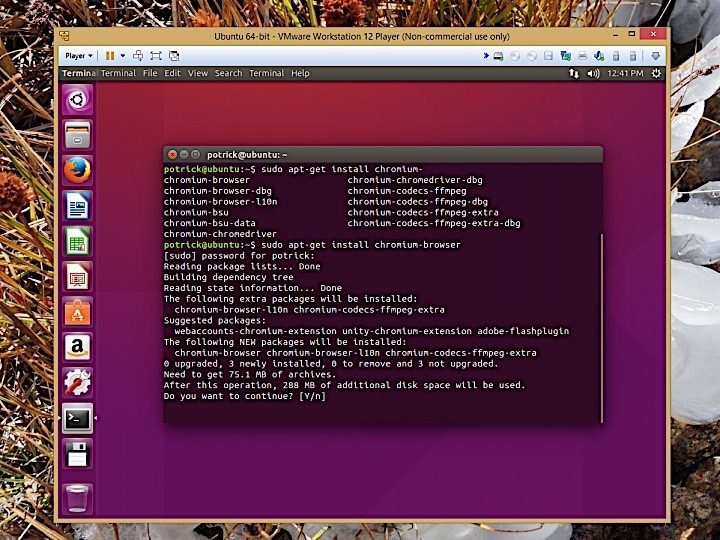Image resolution: width=720 pixels, height=540 pixels.
Task: Open the power options arrow beside Pause
Action: pos(122,56)
